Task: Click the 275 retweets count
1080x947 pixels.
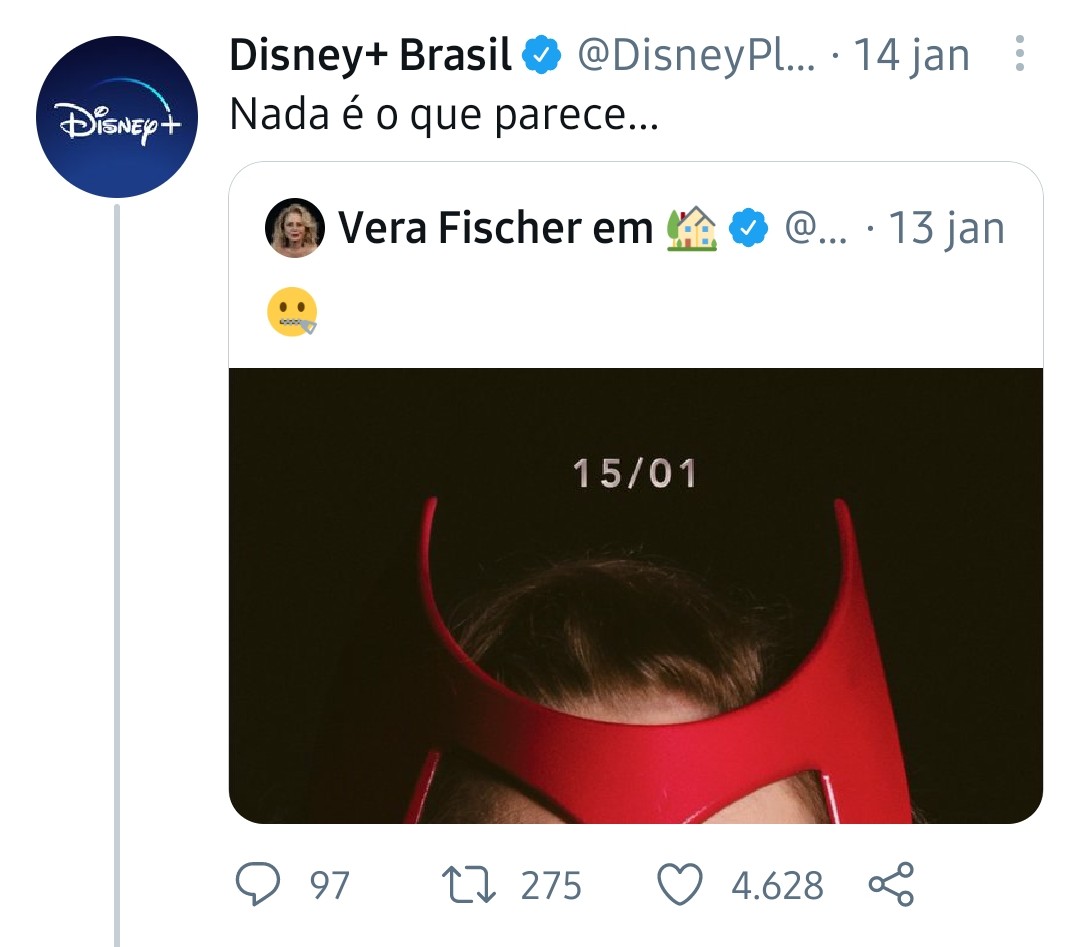Action: [x=551, y=886]
